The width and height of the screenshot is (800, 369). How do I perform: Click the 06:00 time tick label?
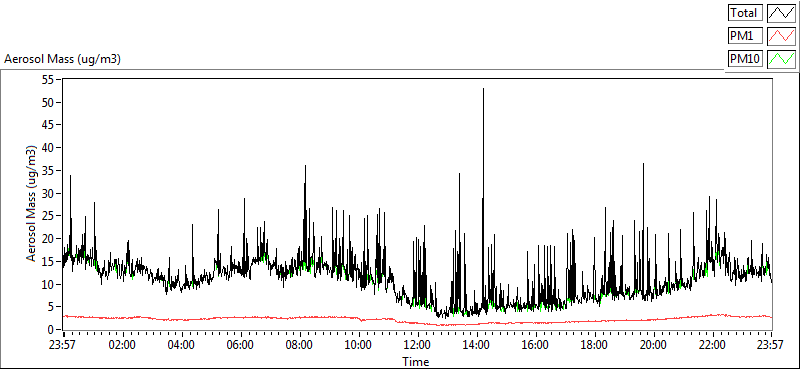click(240, 345)
